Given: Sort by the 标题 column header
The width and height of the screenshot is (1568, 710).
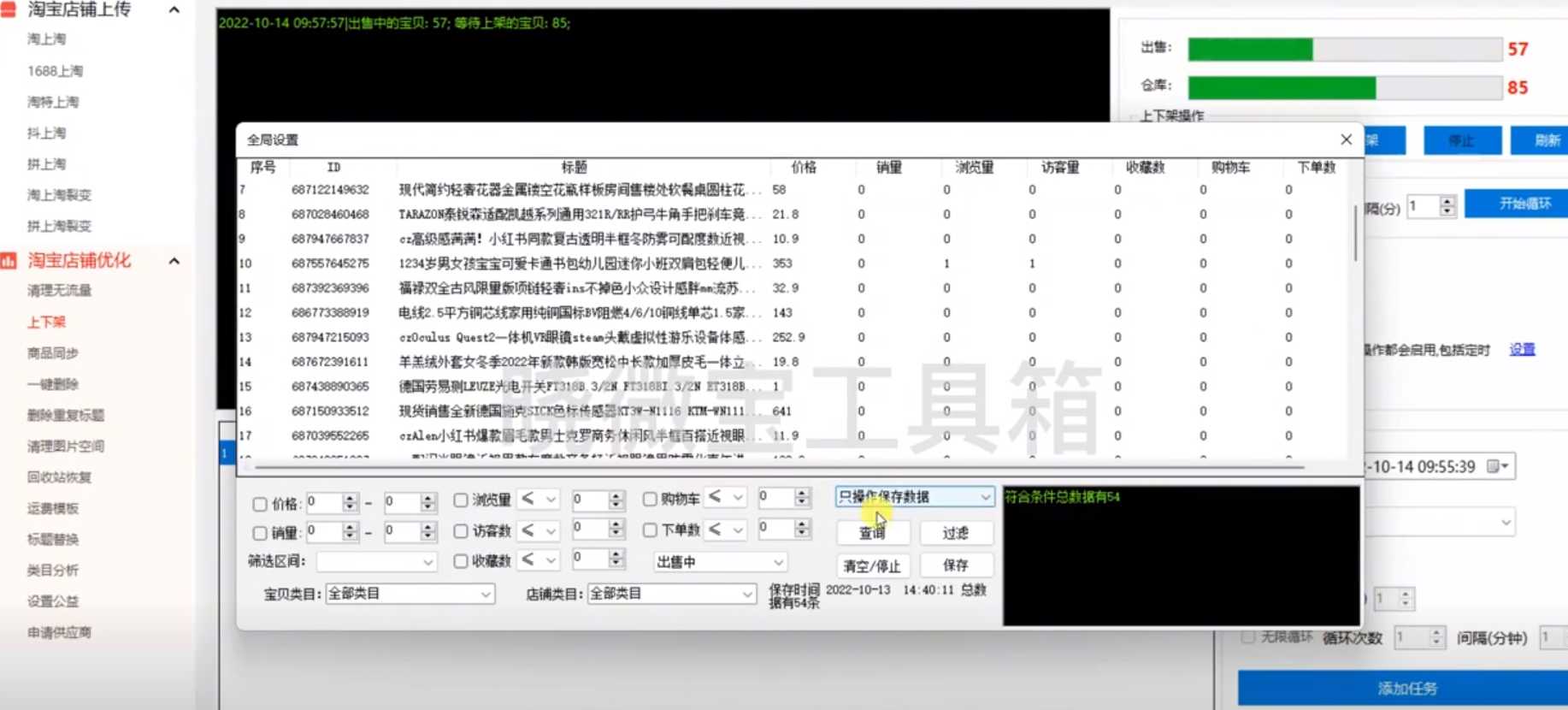Looking at the screenshot, I should click(x=574, y=167).
